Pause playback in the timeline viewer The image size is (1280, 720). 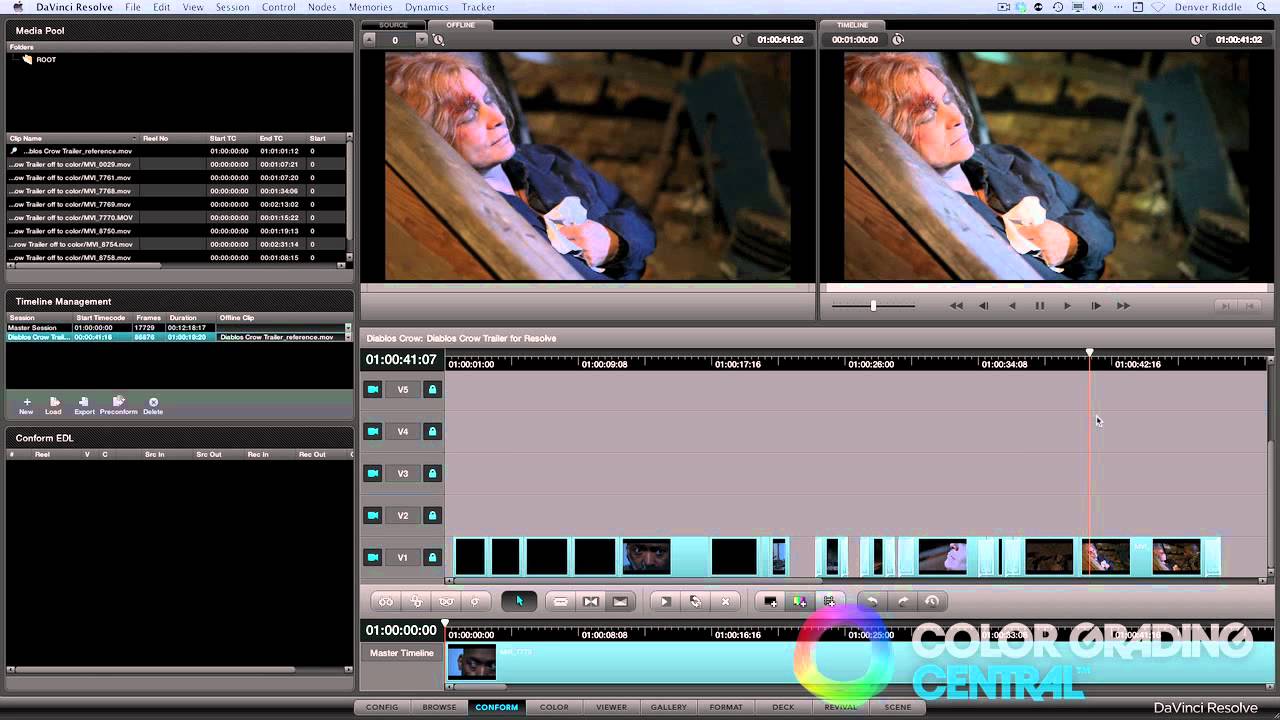click(x=1039, y=306)
